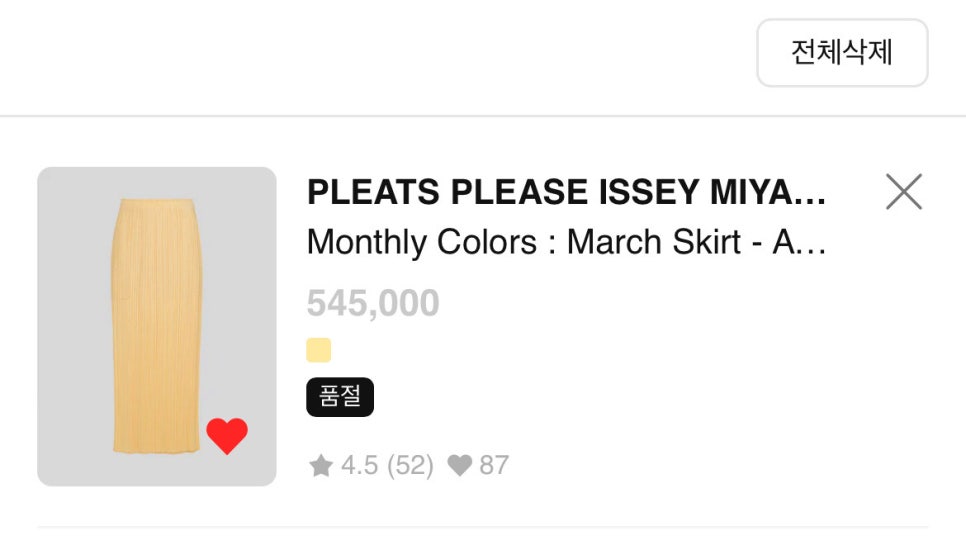The image size is (966, 545).
Task: Click the gray heart likes icon
Action: (460, 466)
